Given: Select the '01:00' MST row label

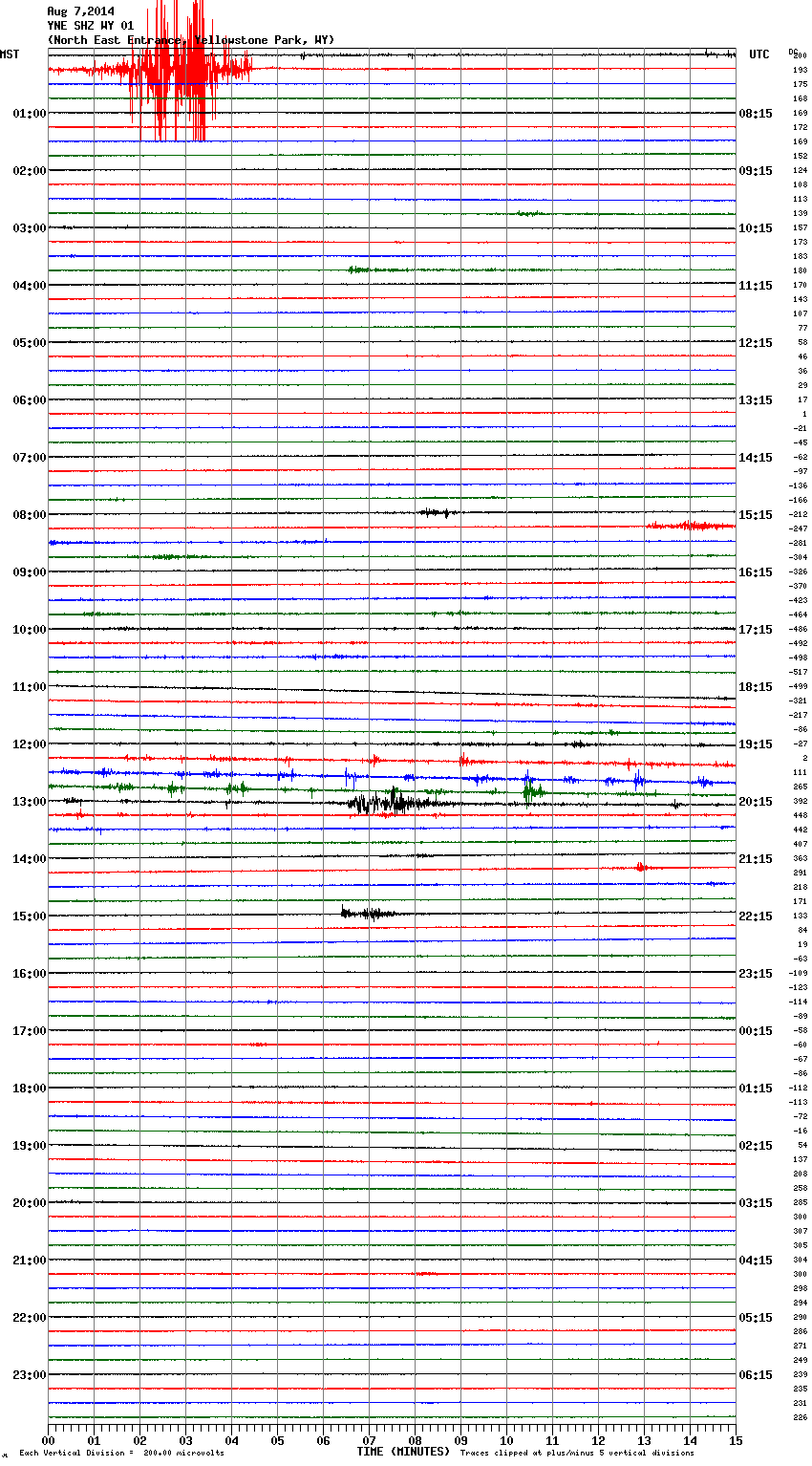Looking at the screenshot, I should (x=30, y=114).
